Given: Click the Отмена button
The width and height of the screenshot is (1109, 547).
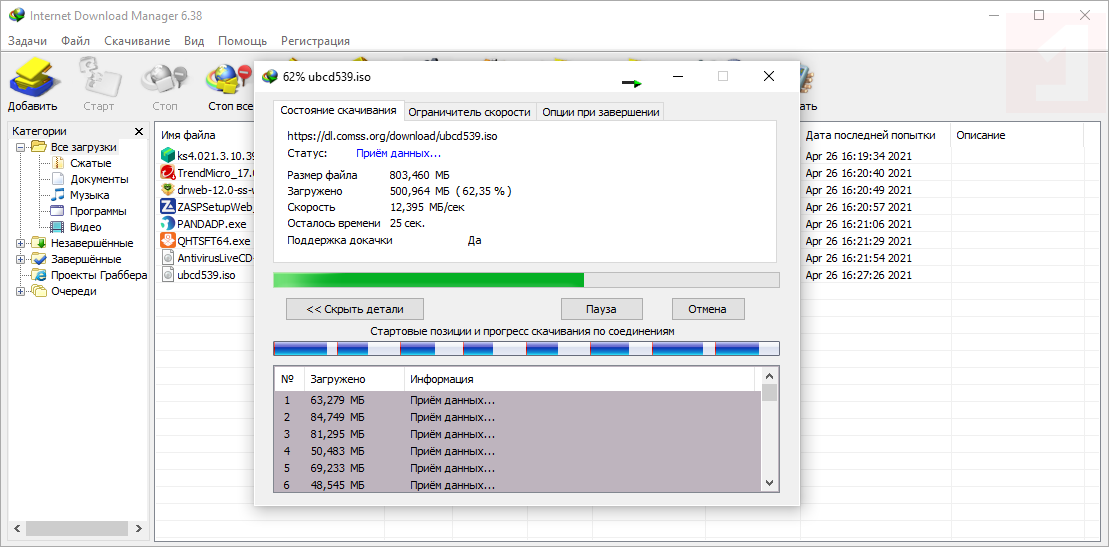Looking at the screenshot, I should click(x=708, y=309).
